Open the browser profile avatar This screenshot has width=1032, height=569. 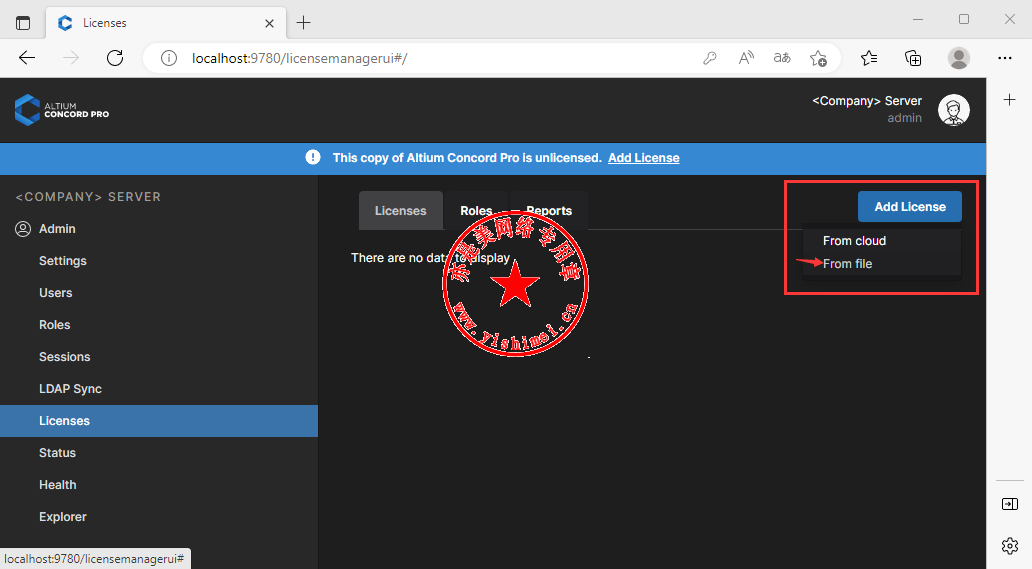958,58
